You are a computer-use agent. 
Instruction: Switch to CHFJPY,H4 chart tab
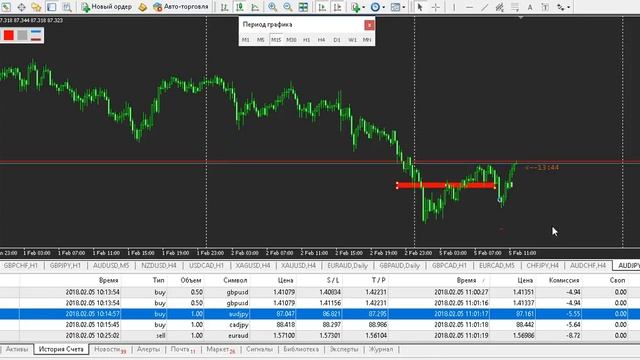pyautogui.click(x=542, y=265)
